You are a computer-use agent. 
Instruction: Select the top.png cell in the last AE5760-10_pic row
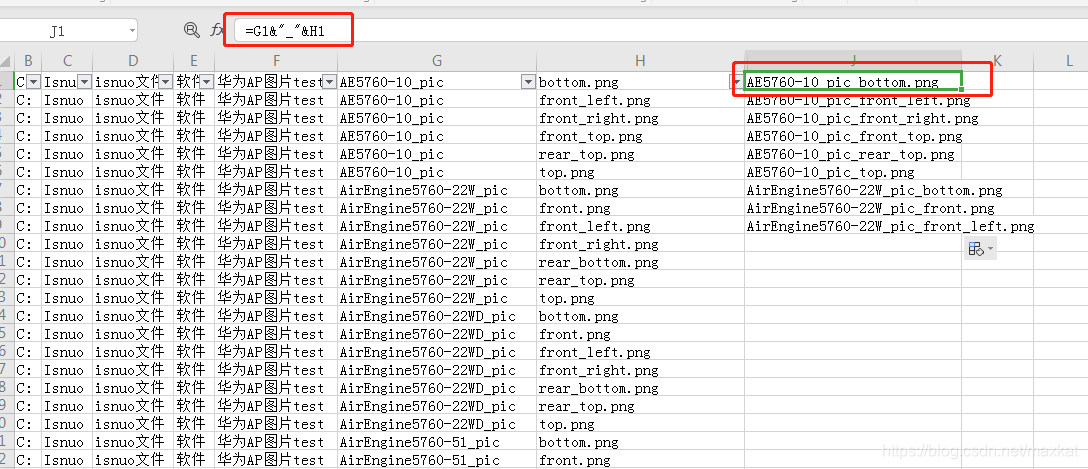(x=640, y=172)
